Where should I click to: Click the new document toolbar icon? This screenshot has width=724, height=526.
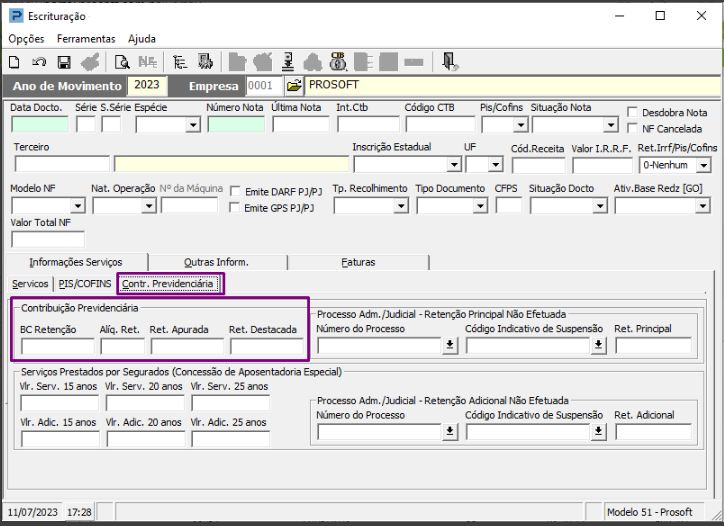pyautogui.click(x=16, y=62)
